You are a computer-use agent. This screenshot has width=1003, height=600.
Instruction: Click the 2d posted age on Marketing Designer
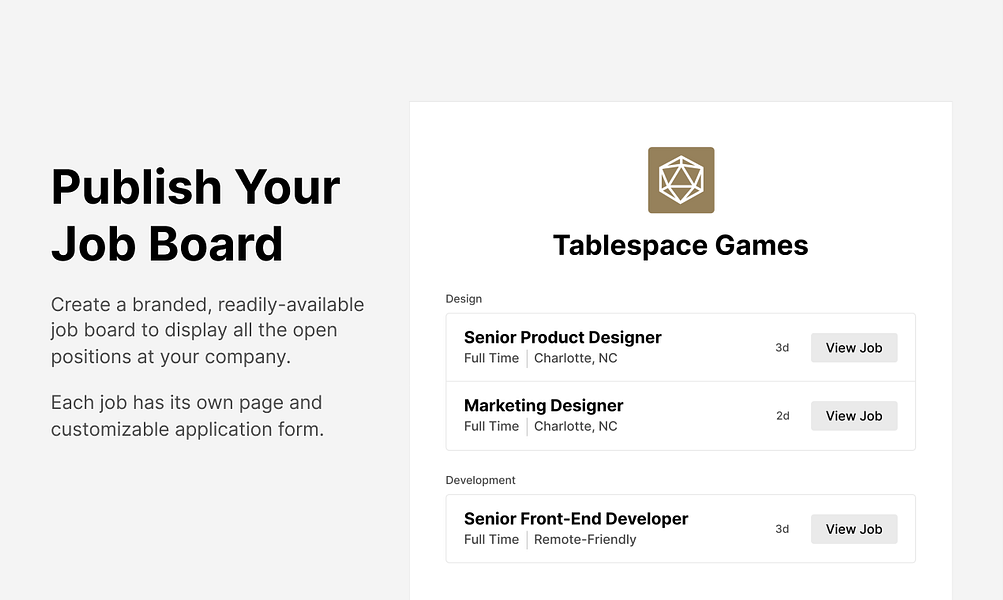782,416
